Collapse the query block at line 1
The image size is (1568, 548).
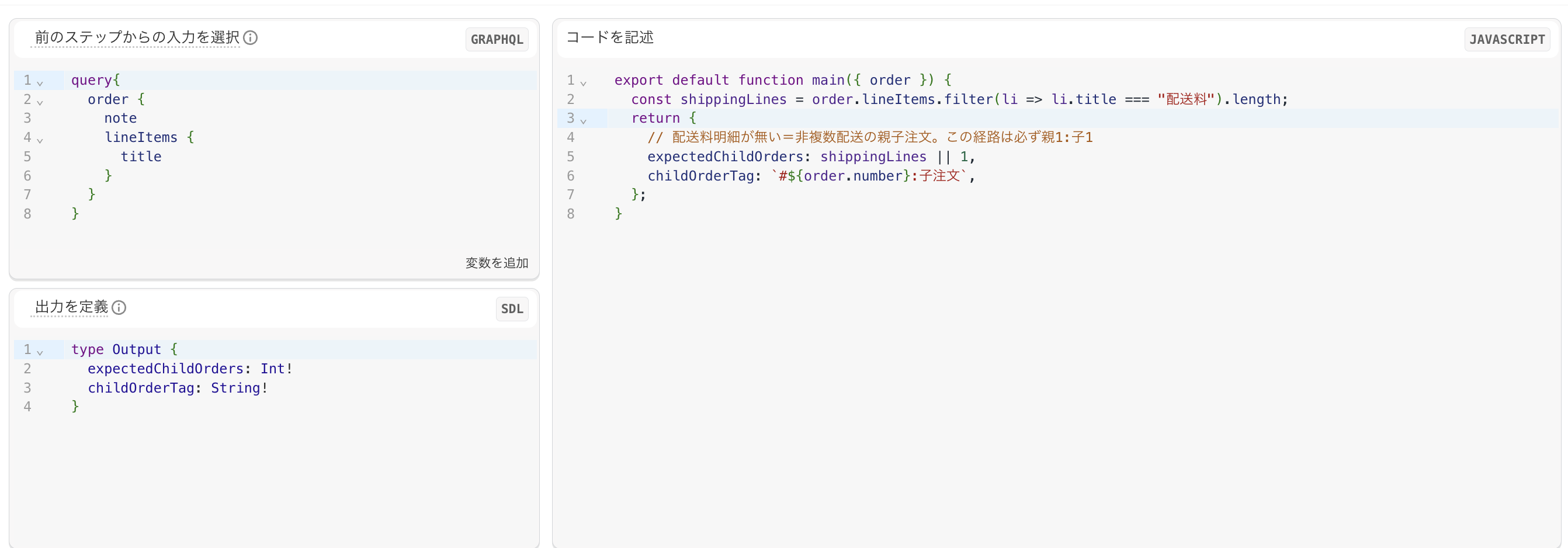pyautogui.click(x=40, y=82)
